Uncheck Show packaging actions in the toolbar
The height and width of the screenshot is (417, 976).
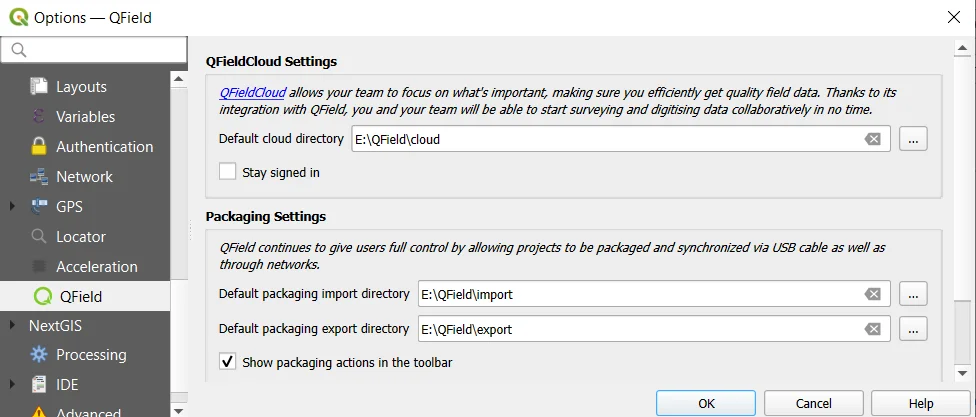click(227, 362)
